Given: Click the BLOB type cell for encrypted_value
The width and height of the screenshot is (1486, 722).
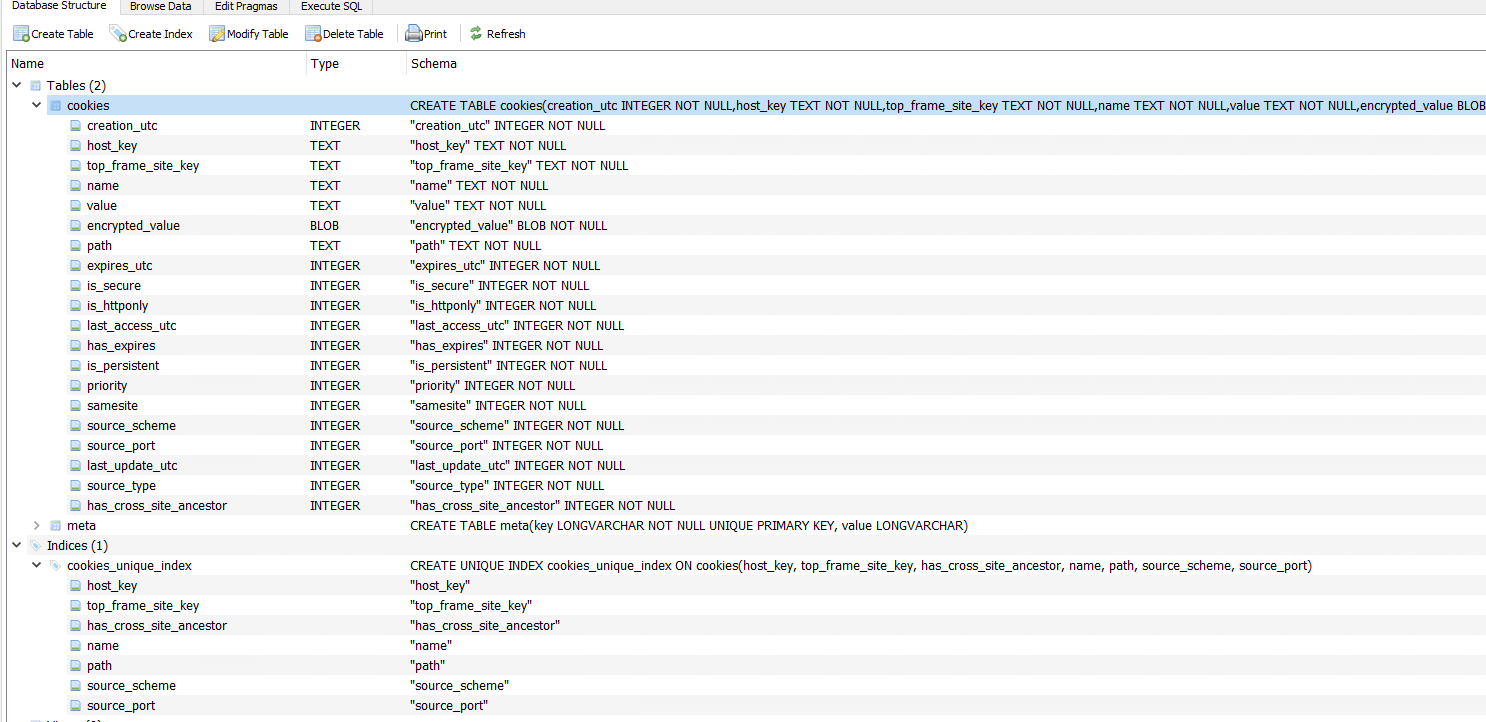Looking at the screenshot, I should click(x=324, y=226).
